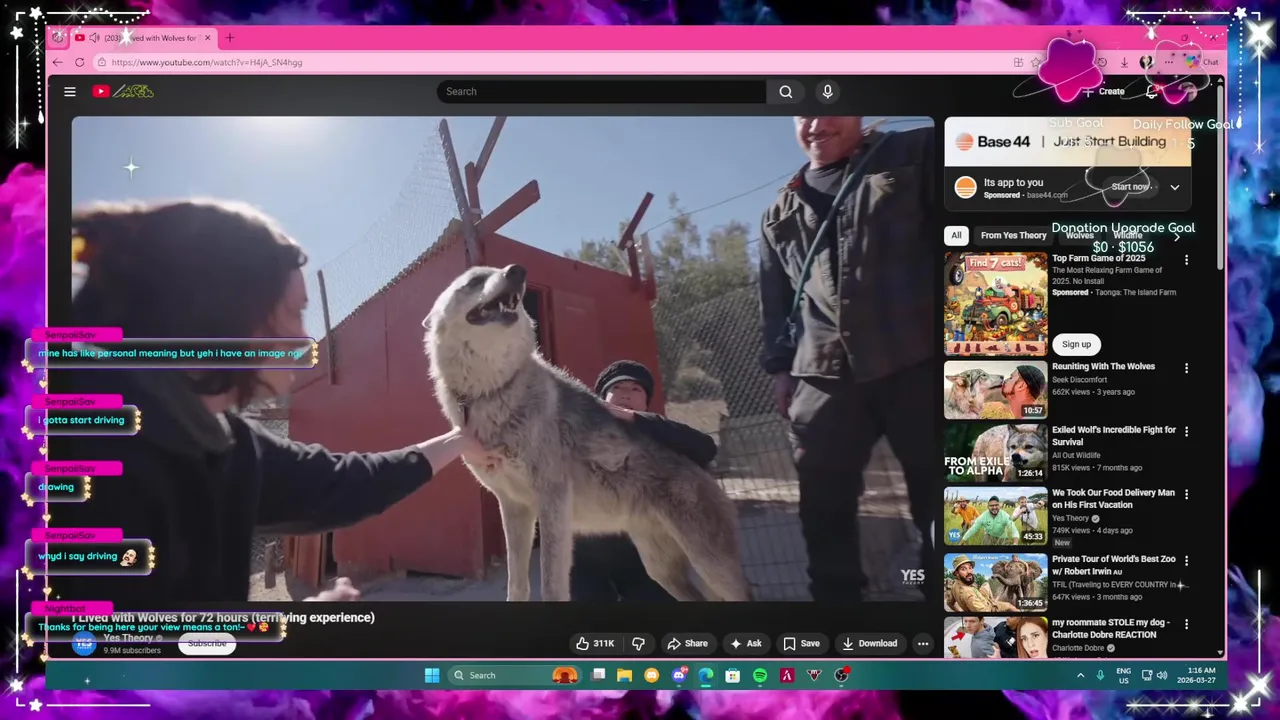
Task: Open the Create menu
Action: (1104, 91)
